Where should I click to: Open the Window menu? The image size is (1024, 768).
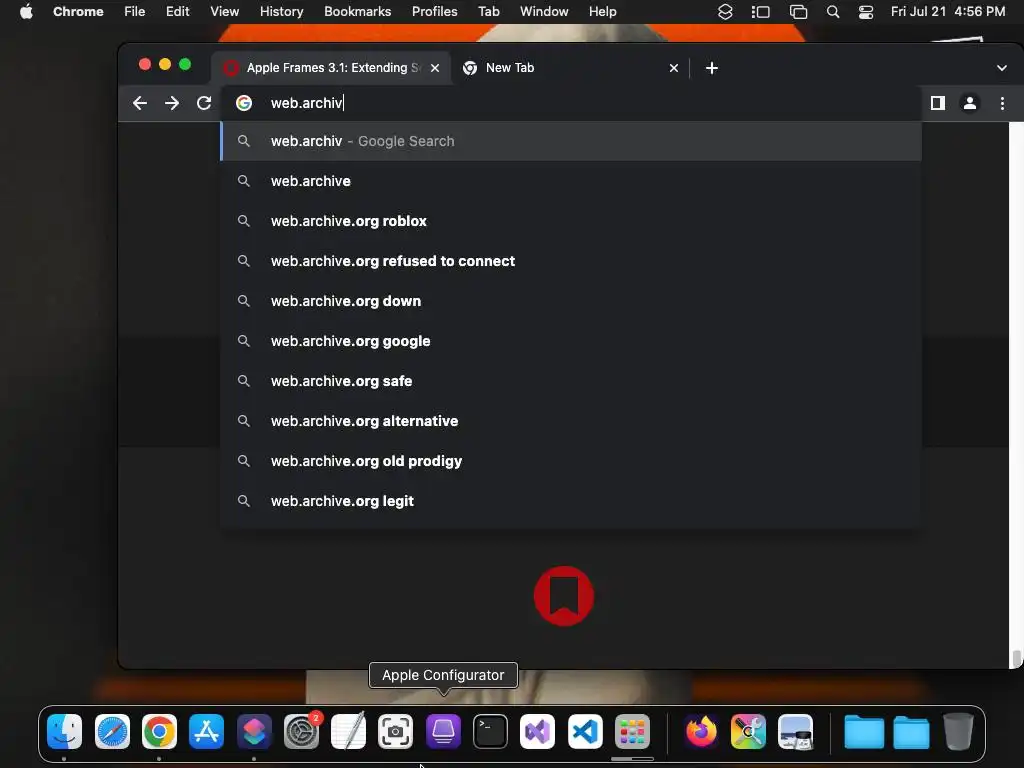point(544,12)
